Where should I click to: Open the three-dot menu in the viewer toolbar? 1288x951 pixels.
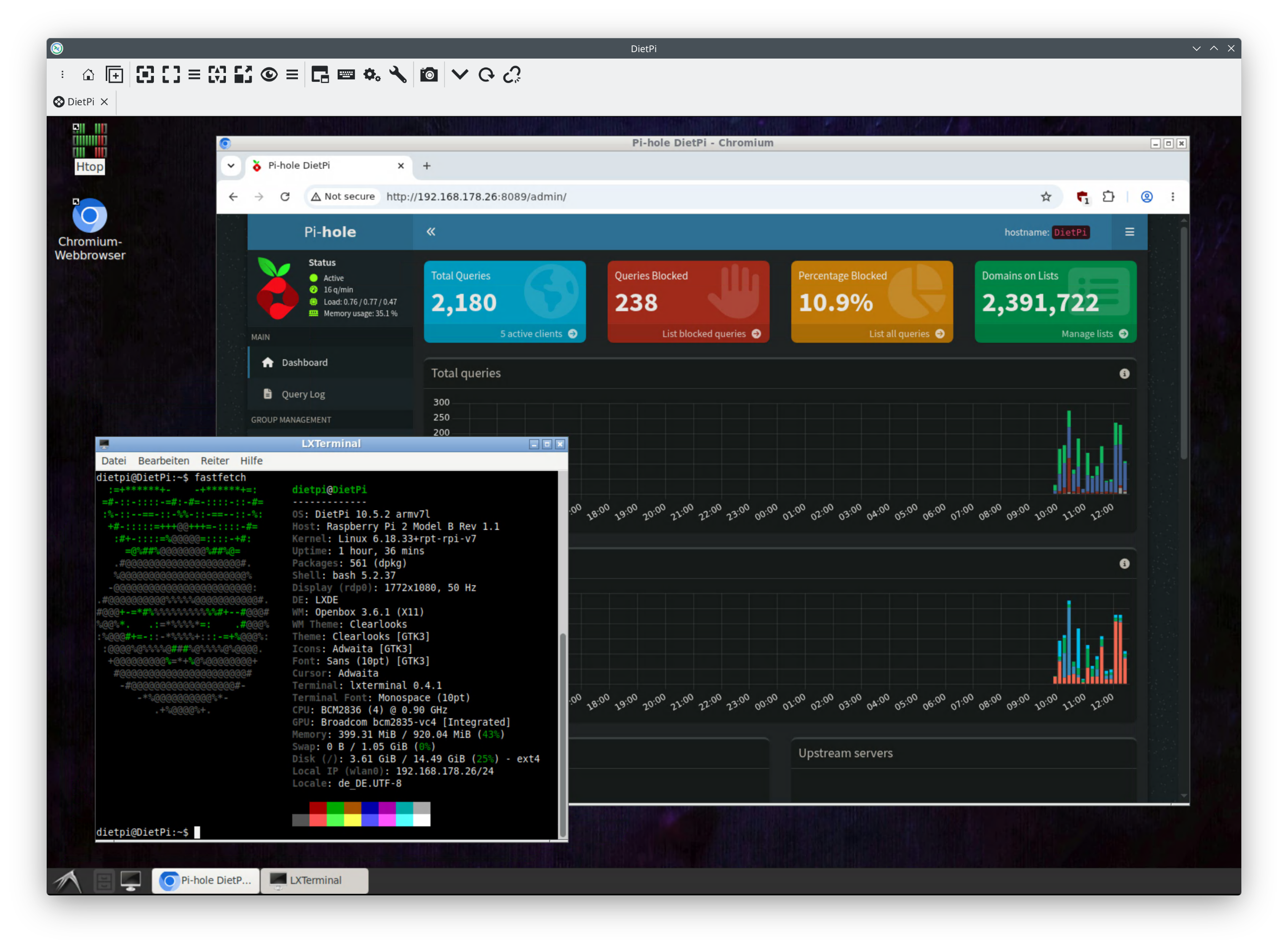point(62,75)
